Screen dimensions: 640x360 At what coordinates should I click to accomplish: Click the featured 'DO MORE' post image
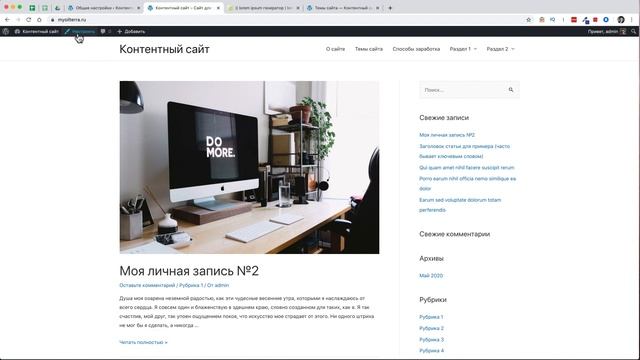click(249, 167)
